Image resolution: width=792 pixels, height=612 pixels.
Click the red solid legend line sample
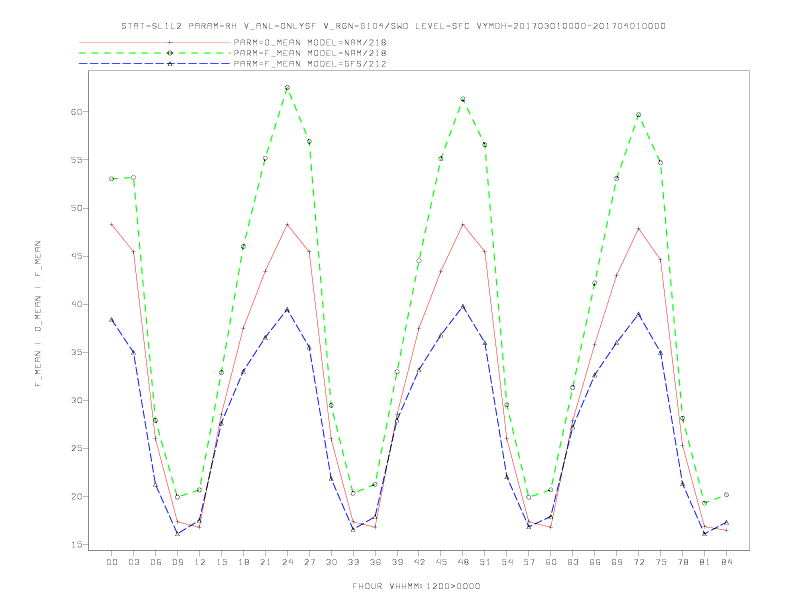(155, 42)
